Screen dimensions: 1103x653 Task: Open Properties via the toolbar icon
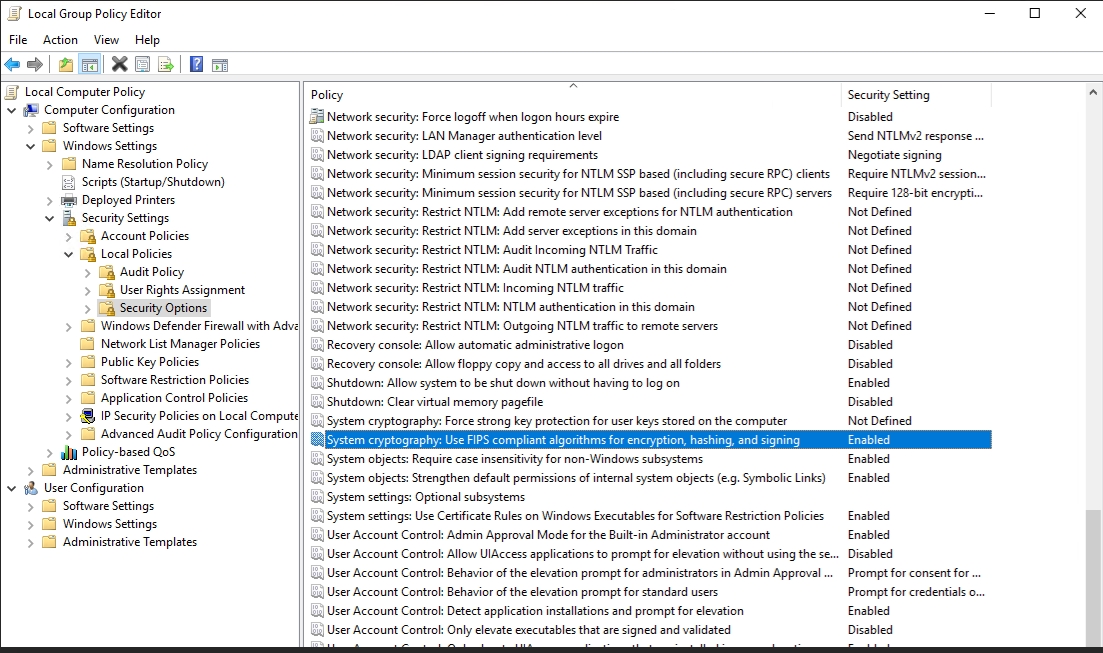pyautogui.click(x=142, y=65)
